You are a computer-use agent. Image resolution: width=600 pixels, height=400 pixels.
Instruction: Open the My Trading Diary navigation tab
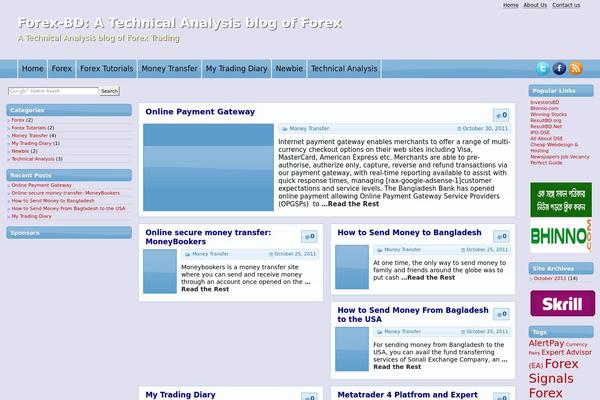(236, 69)
